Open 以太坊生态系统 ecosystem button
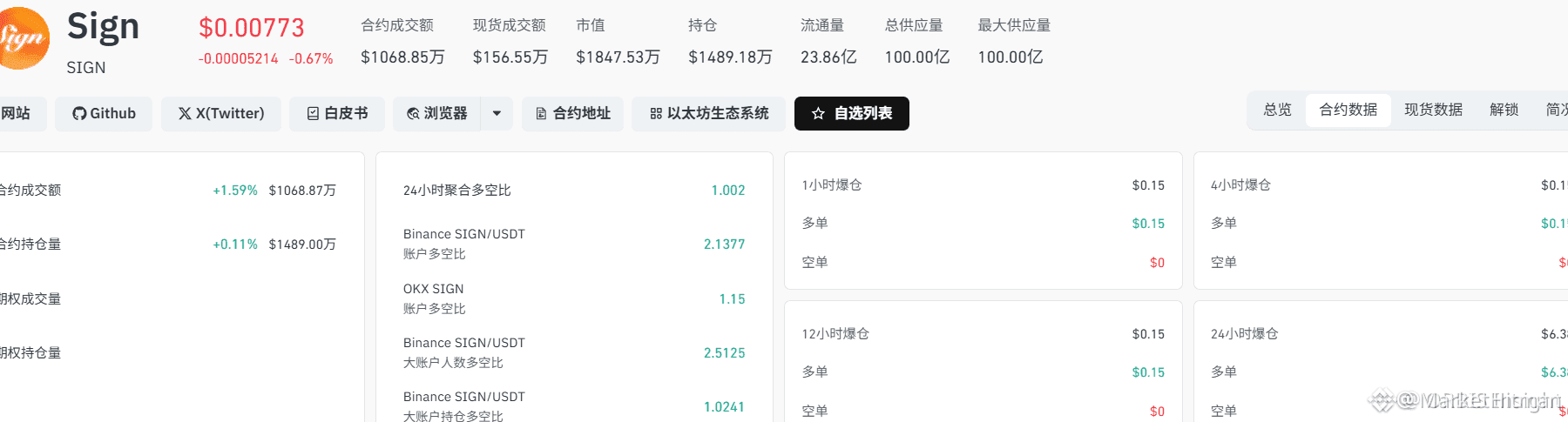Image resolution: width=1568 pixels, height=422 pixels. coord(709,114)
